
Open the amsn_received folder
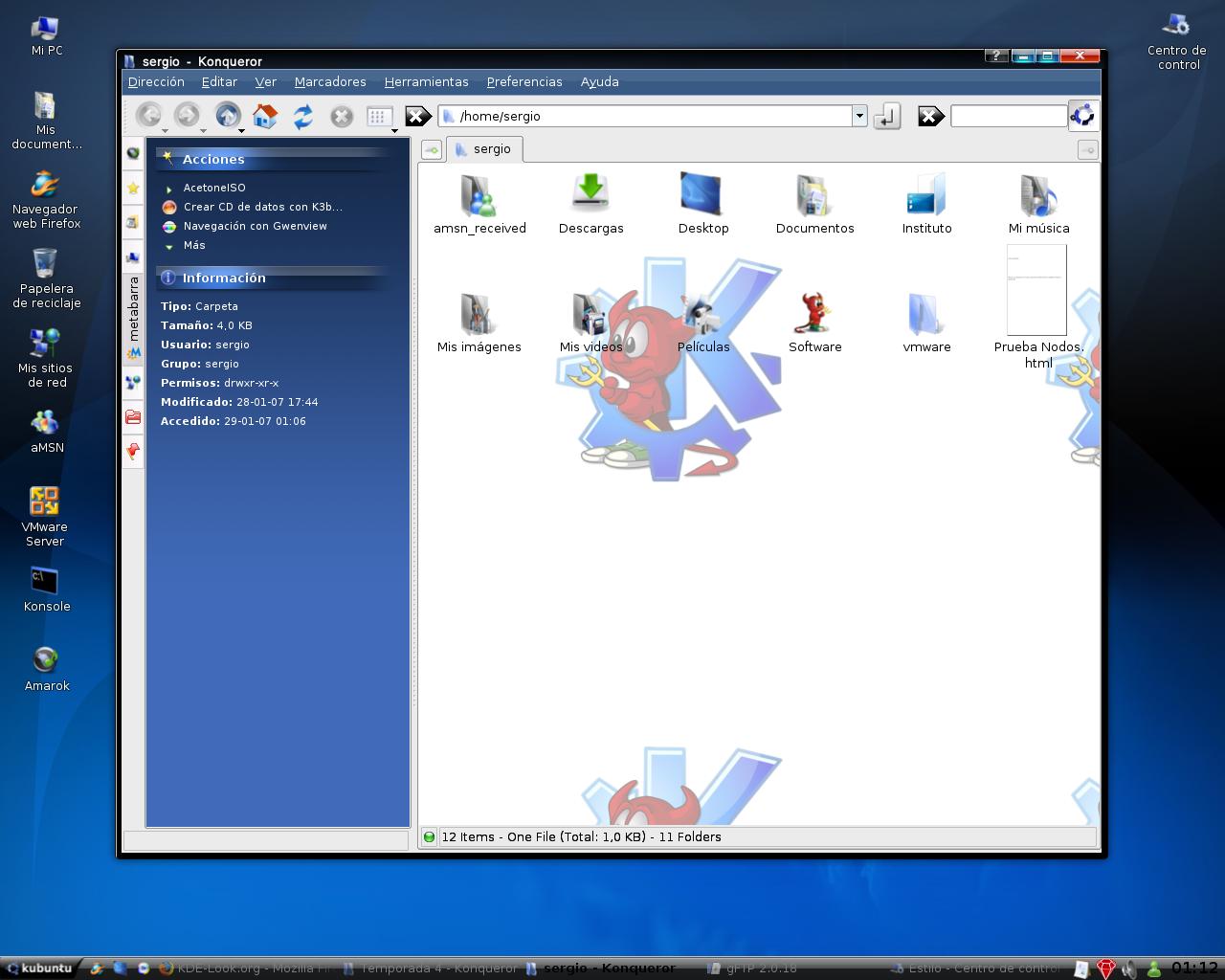pyautogui.click(x=479, y=204)
